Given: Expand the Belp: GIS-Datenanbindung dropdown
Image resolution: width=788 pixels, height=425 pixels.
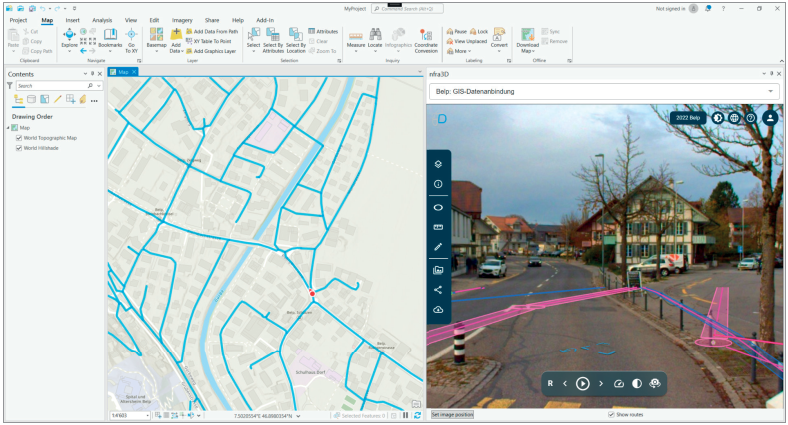Looking at the screenshot, I should tap(770, 91).
